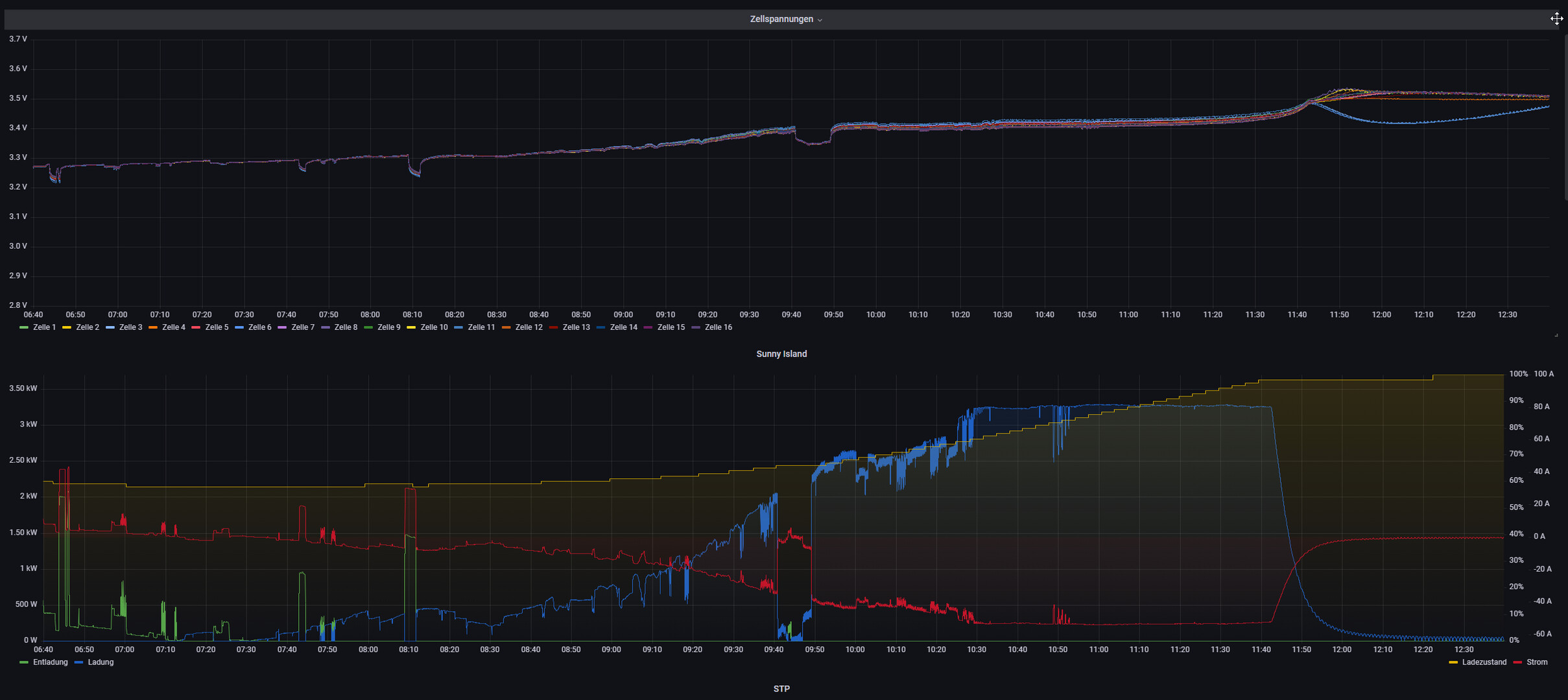Click the Zelle 9 green color swatch
1568x700 pixels.
click(368, 327)
